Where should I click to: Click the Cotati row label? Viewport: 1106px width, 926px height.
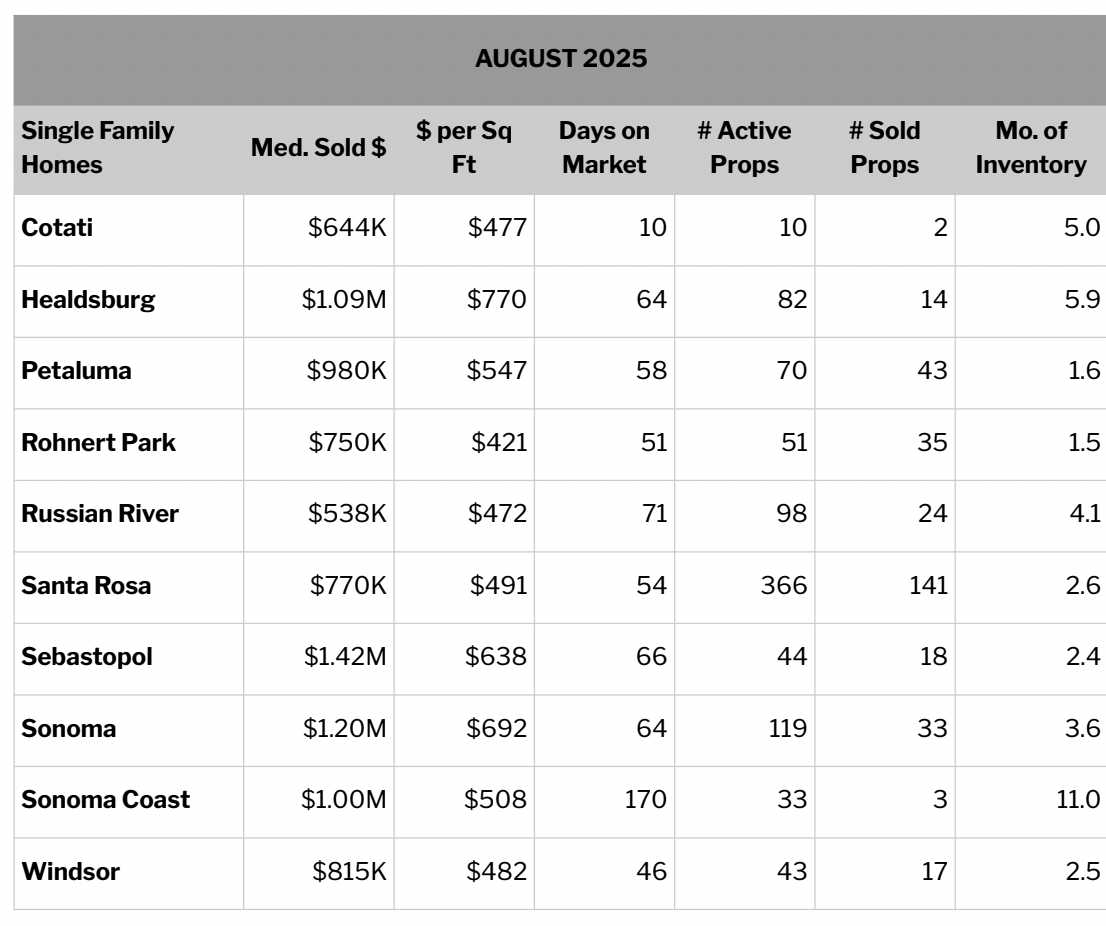click(x=57, y=228)
